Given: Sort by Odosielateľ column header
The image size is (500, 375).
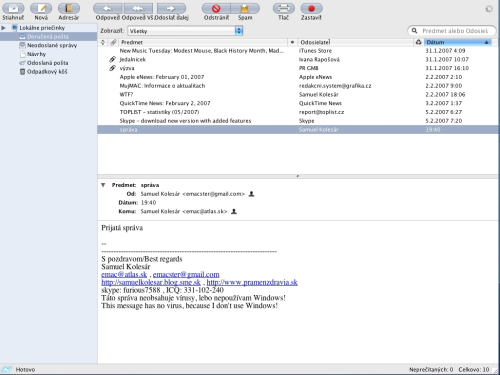Looking at the screenshot, I should point(355,42).
